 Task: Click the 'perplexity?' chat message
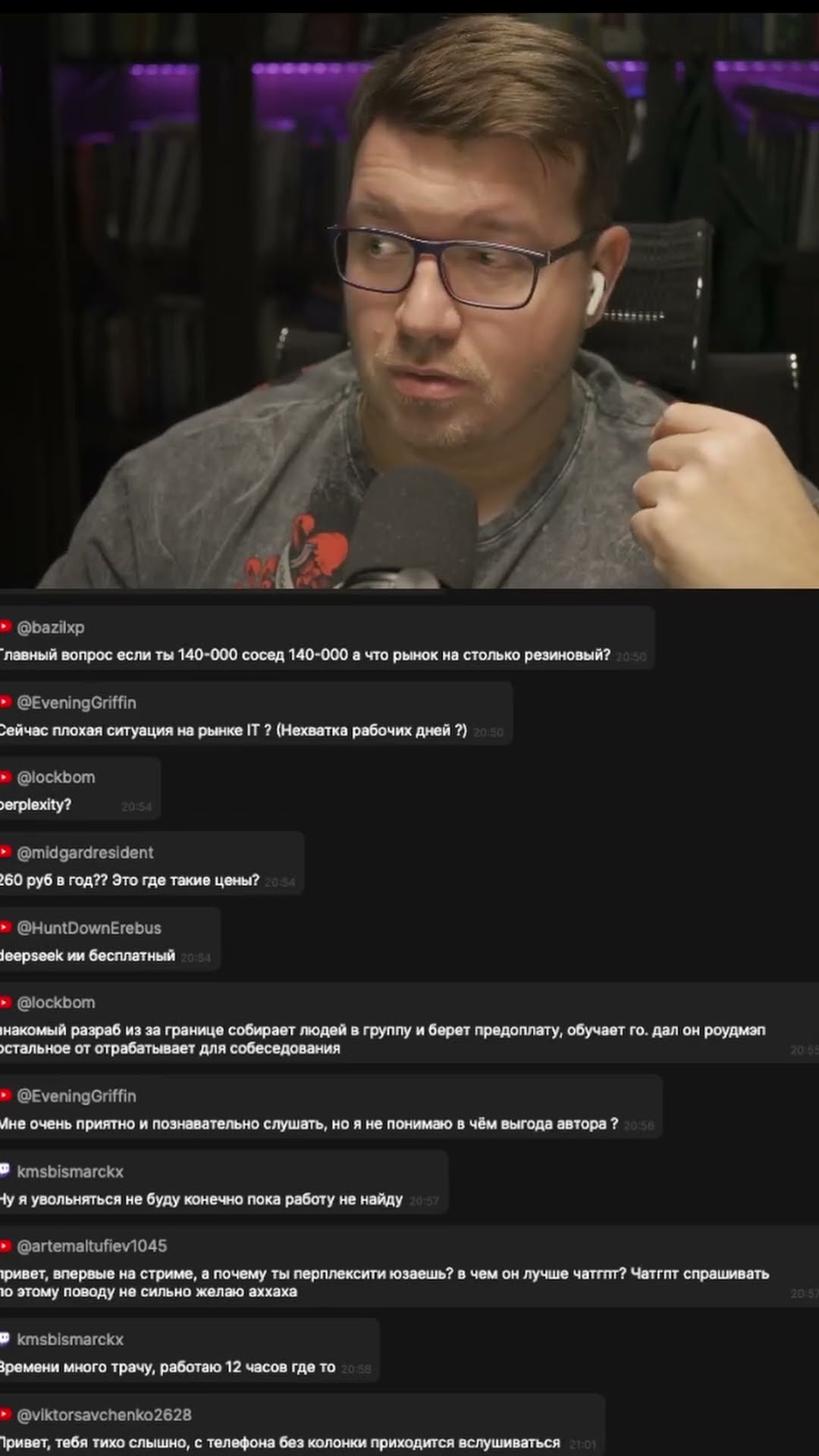click(36, 805)
